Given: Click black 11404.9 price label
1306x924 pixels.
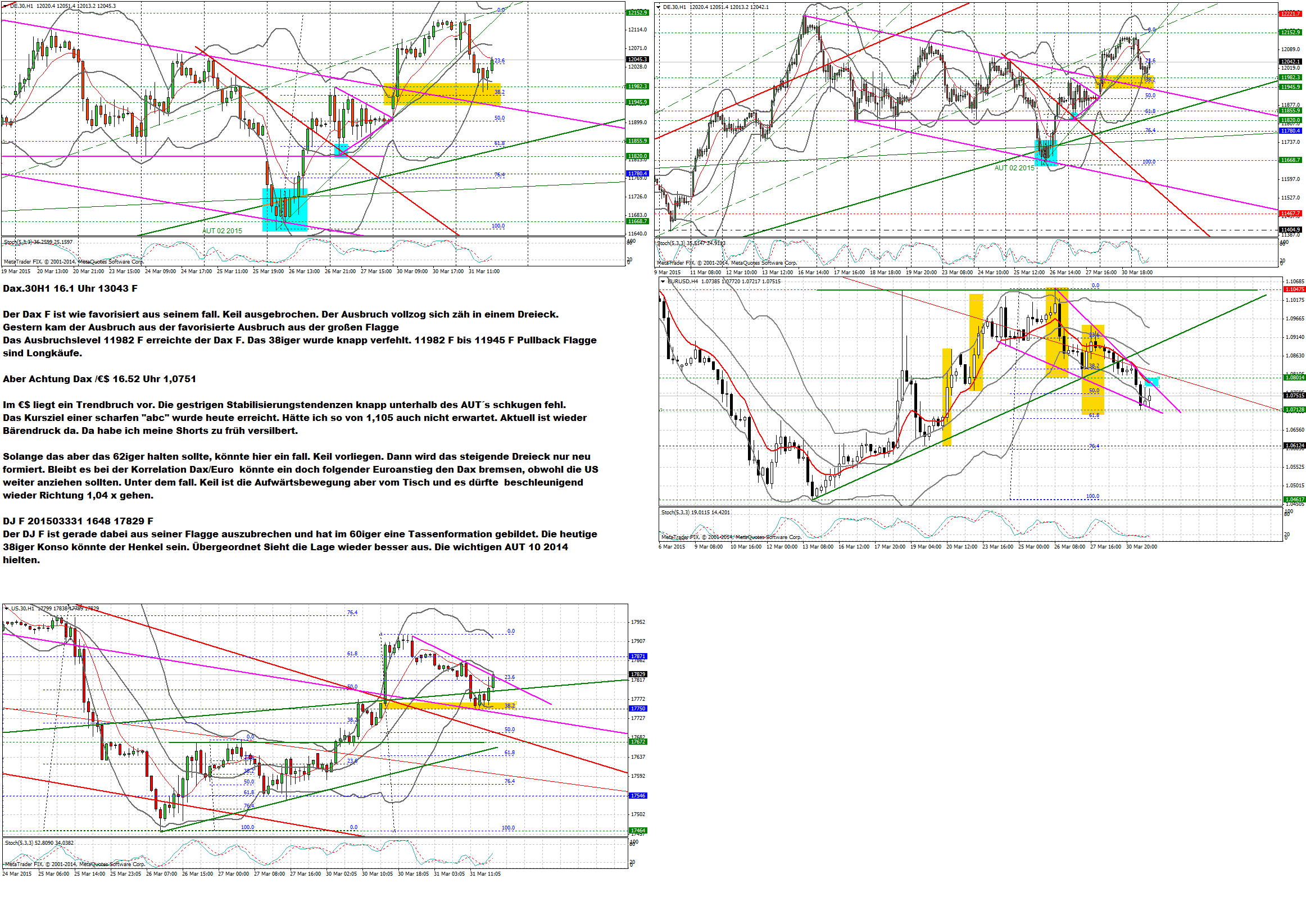Looking at the screenshot, I should [1290, 229].
